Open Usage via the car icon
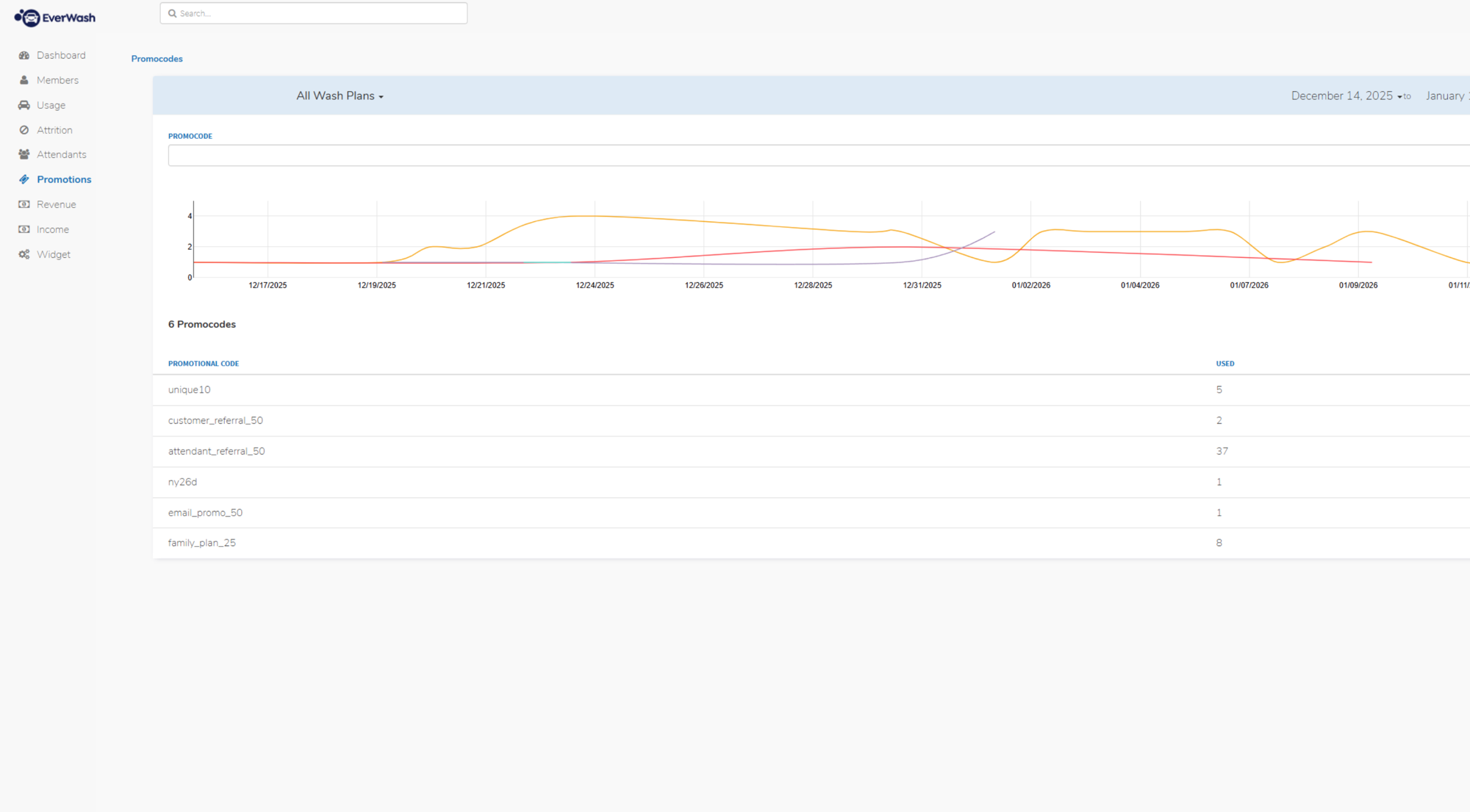This screenshot has height=812, width=1470. 24,105
